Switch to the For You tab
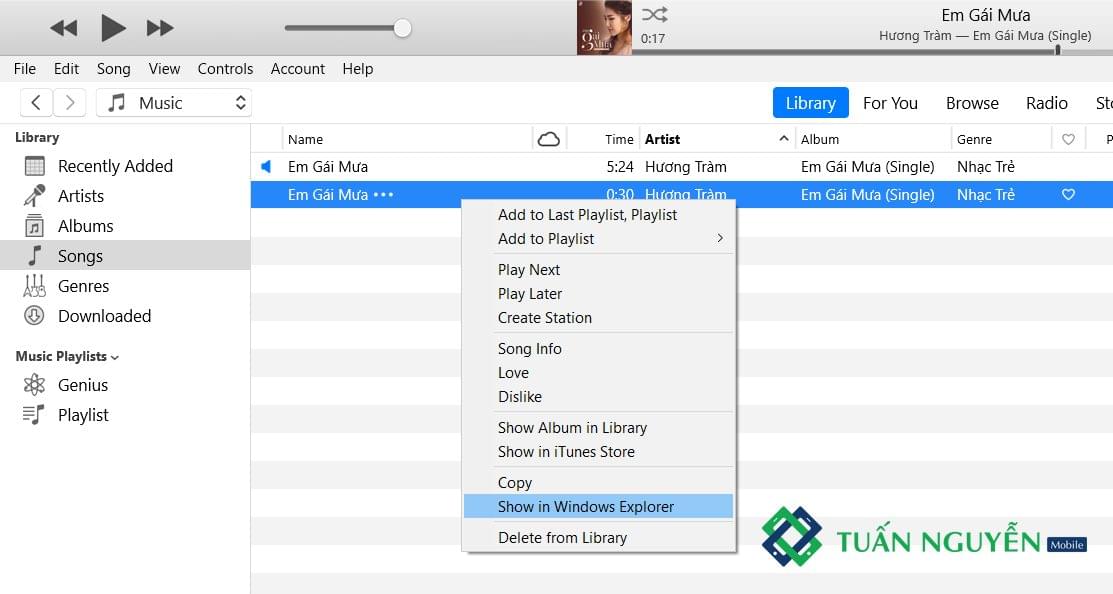1113x594 pixels. pos(890,103)
